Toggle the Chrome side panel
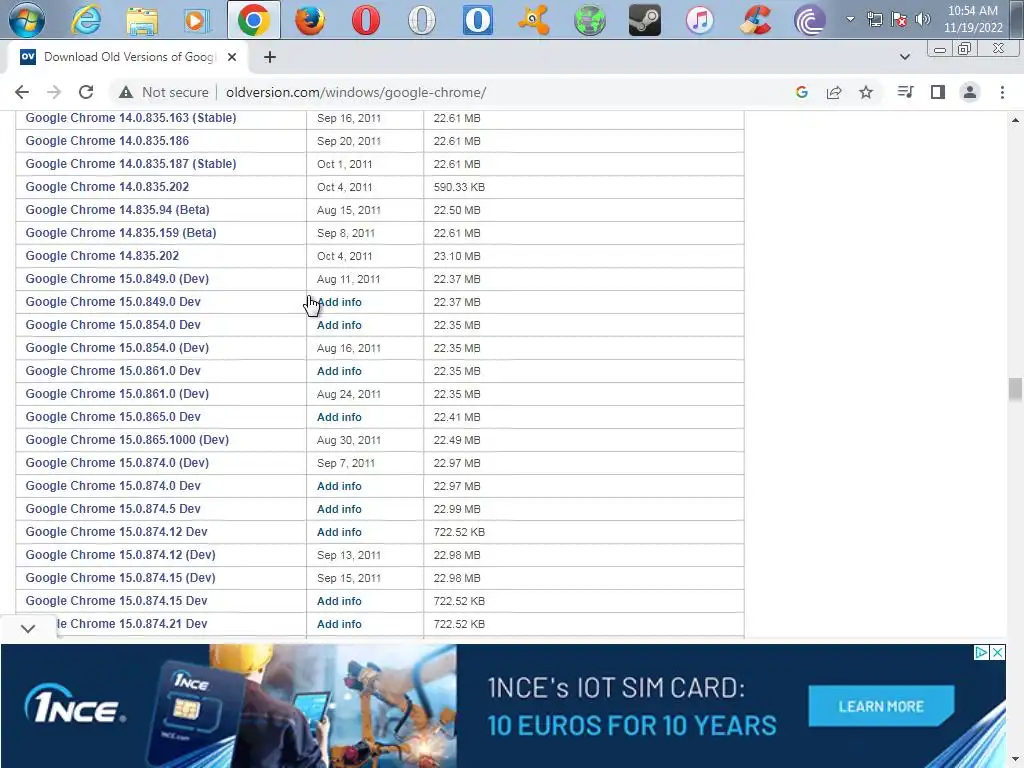Viewport: 1024px width, 768px height. 938,92
